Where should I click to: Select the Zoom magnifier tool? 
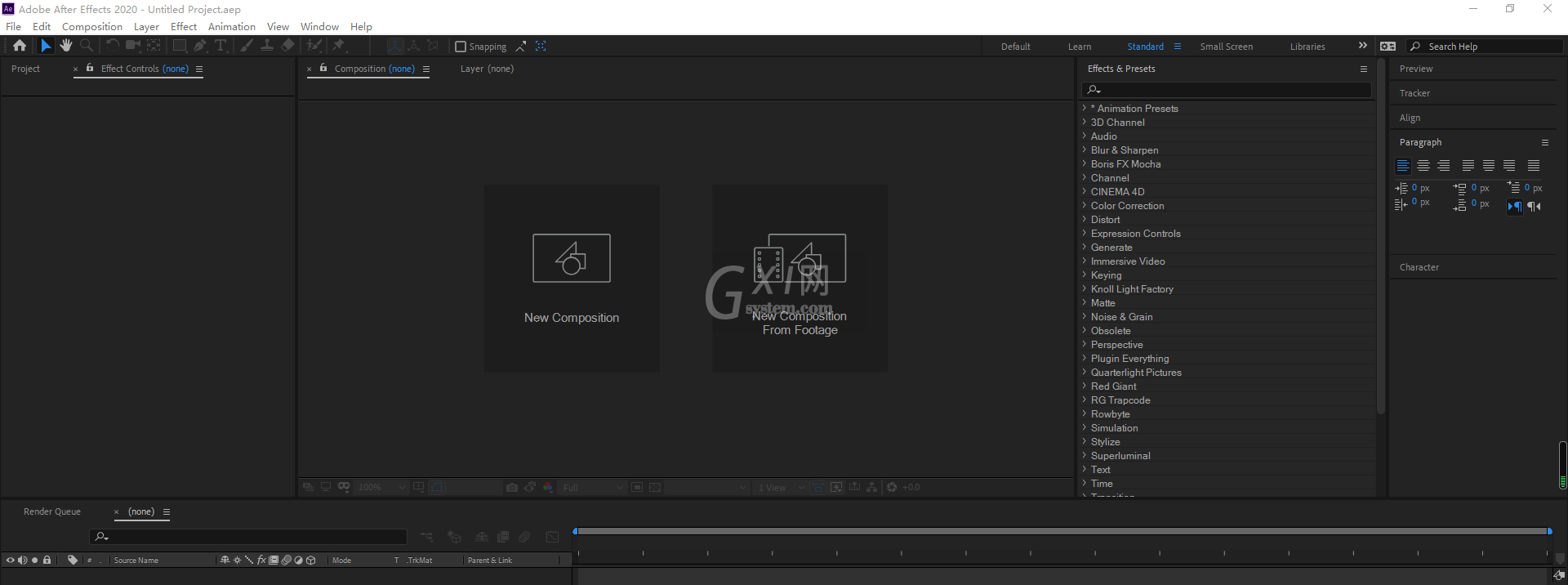(86, 46)
